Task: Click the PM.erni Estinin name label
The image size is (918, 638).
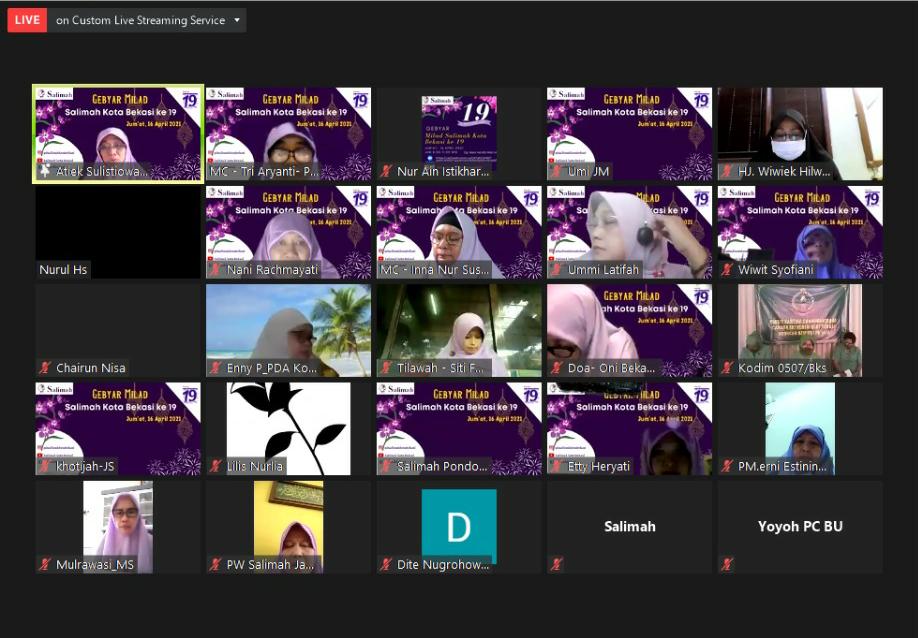Action: point(782,467)
